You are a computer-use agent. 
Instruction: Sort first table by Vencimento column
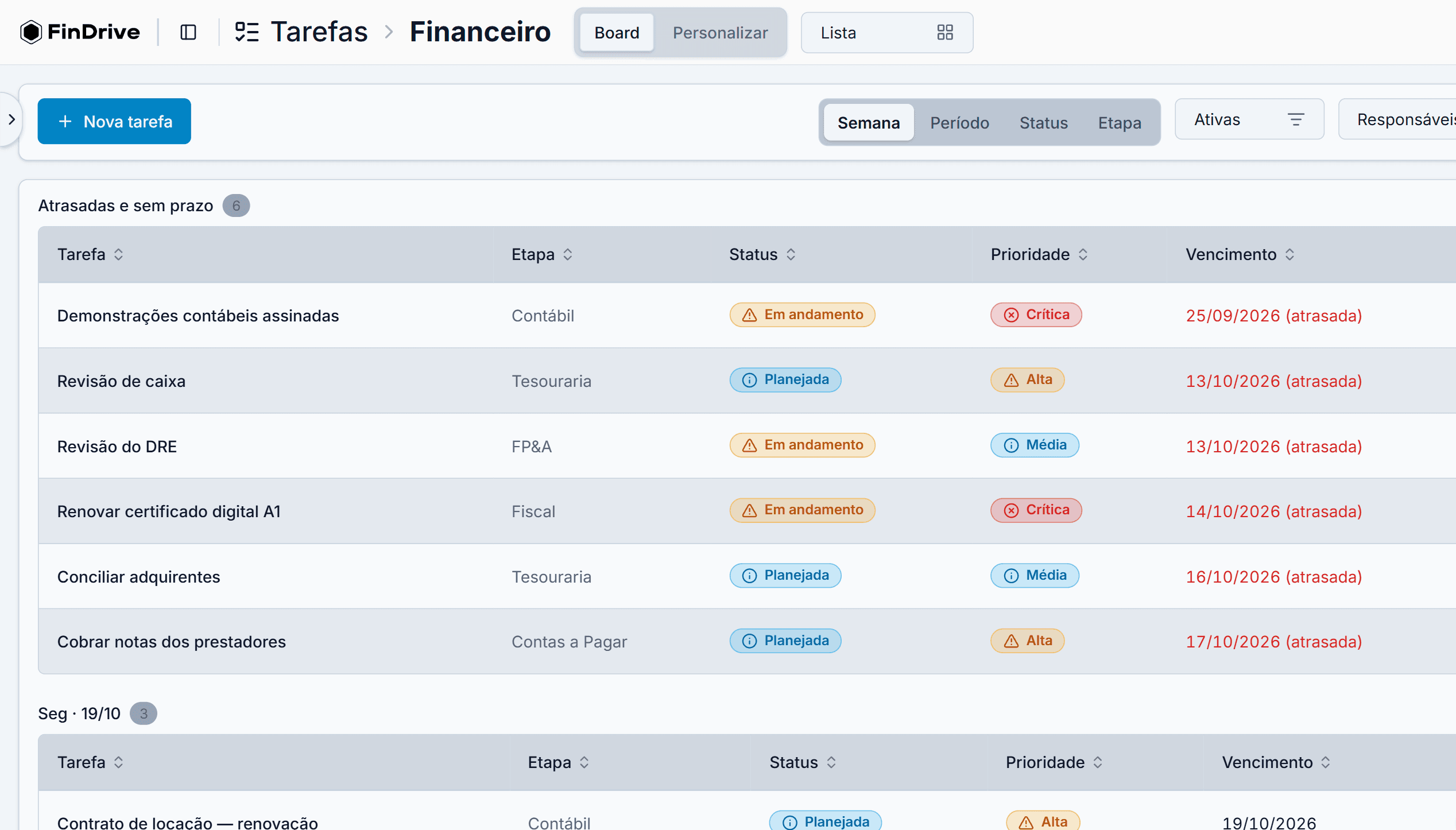(x=1240, y=254)
